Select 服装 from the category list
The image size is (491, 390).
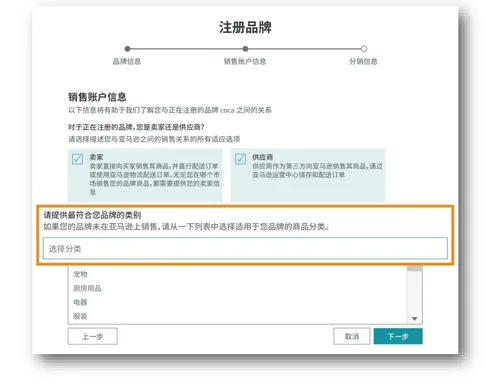click(80, 316)
